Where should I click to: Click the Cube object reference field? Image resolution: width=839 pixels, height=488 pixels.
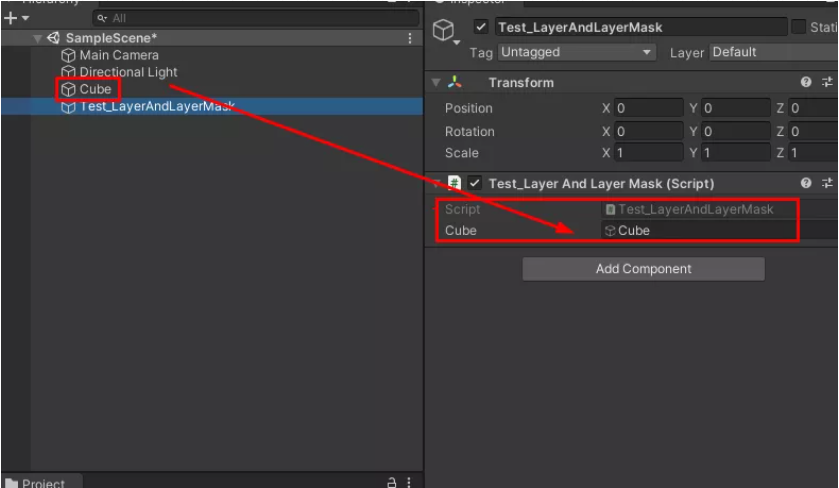(720, 231)
